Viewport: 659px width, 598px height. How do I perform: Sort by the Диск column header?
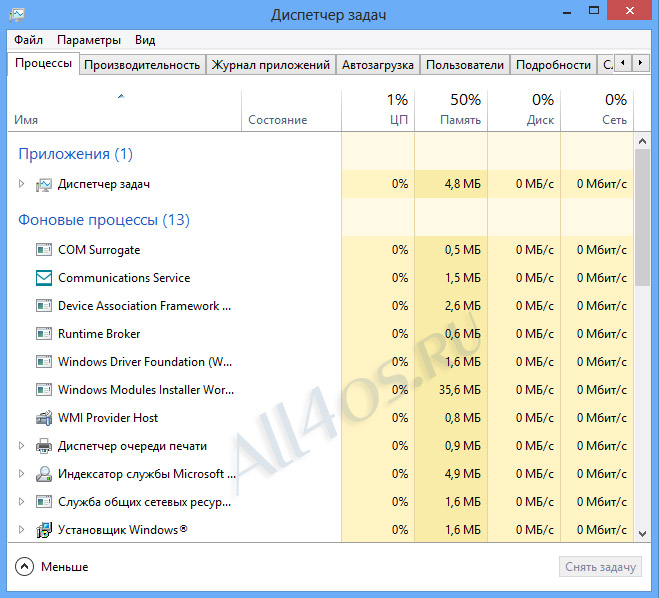[x=524, y=111]
